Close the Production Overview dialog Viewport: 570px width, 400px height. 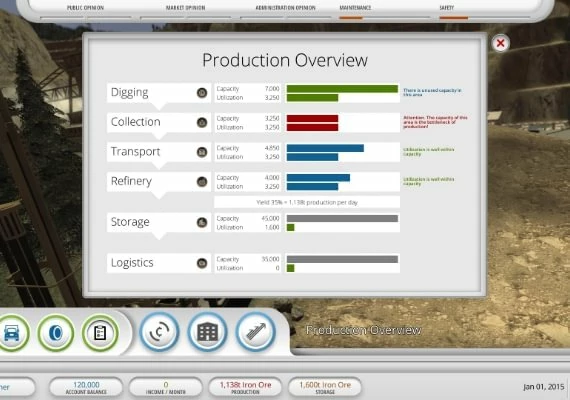(x=501, y=43)
